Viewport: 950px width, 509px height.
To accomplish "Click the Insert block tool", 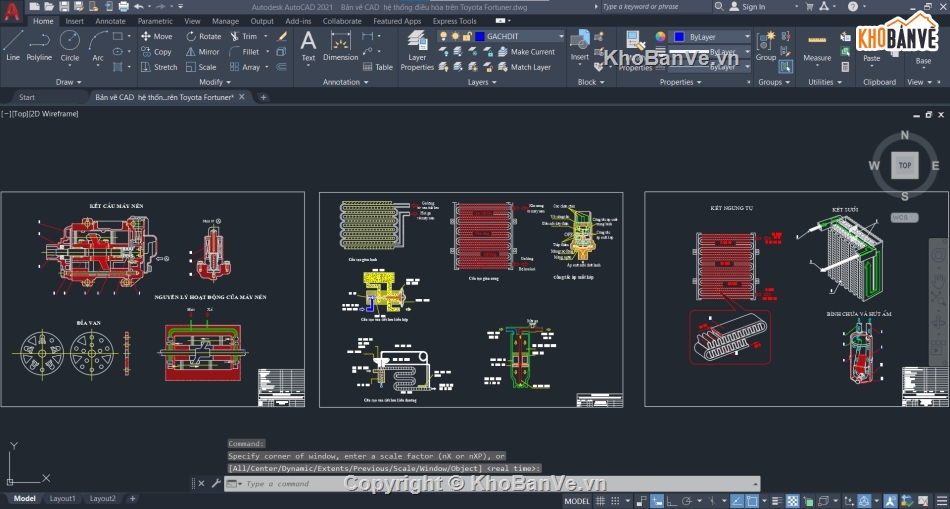I will [x=580, y=46].
